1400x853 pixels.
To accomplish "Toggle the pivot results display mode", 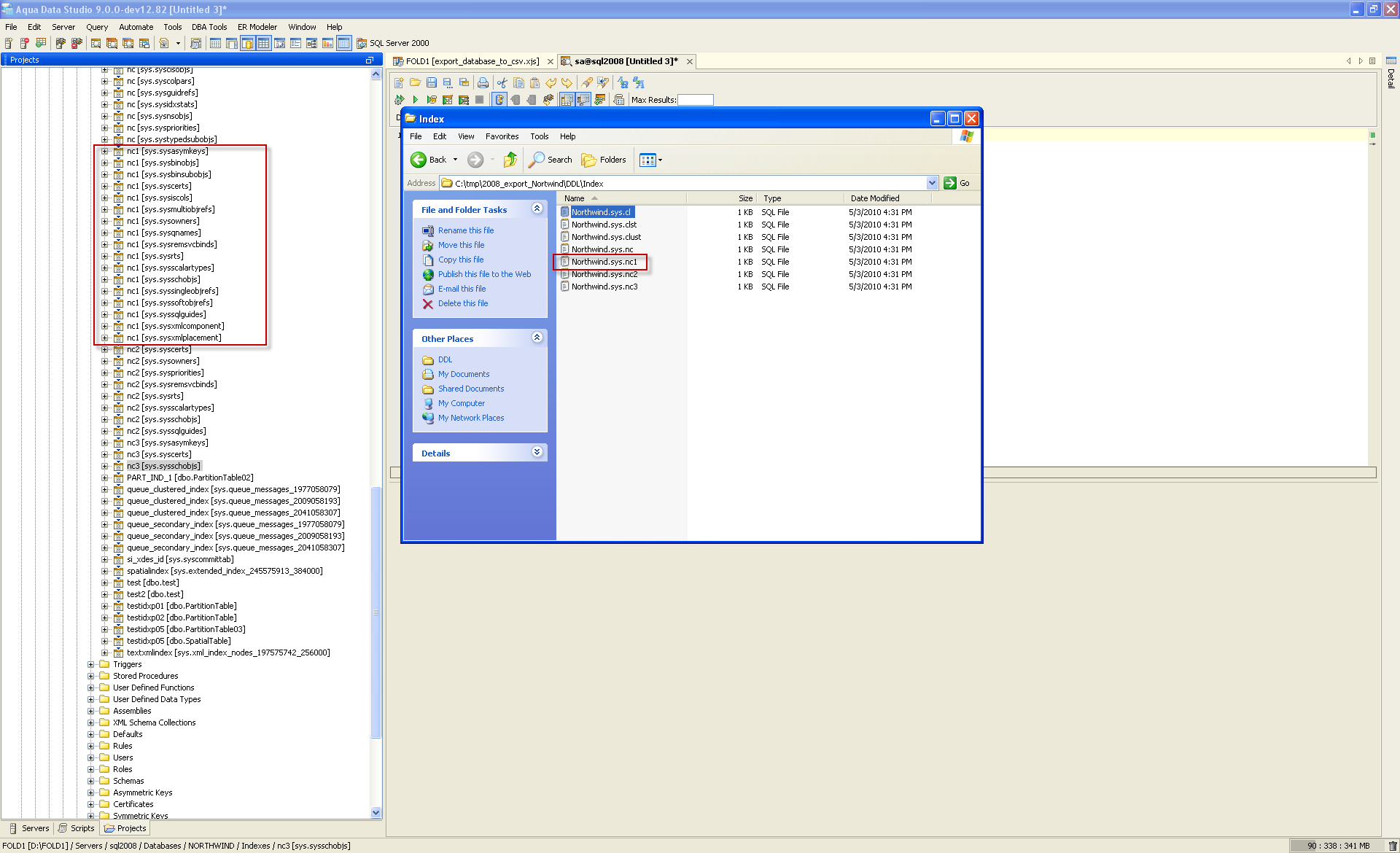I will (583, 100).
